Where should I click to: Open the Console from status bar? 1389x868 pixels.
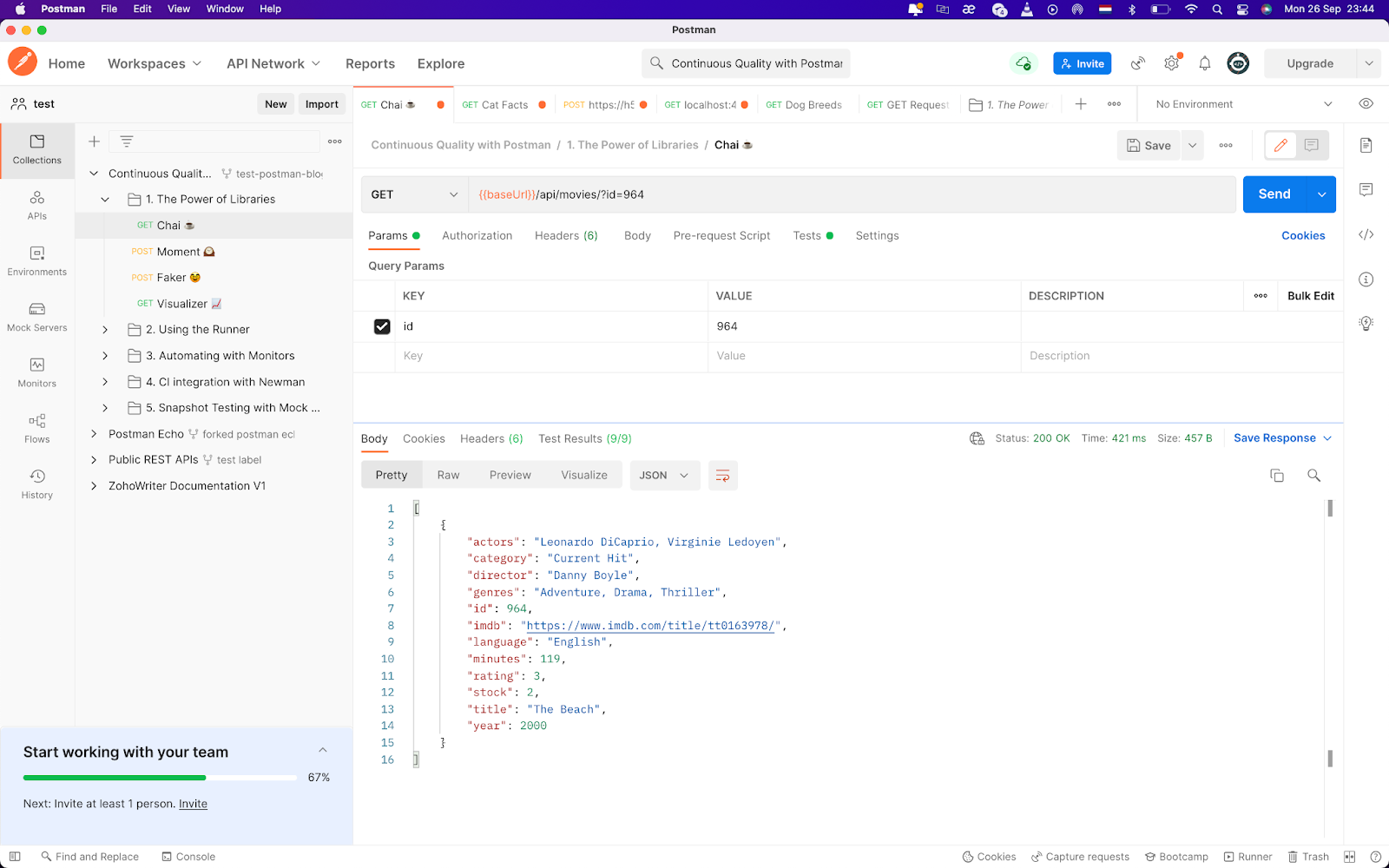pyautogui.click(x=188, y=857)
